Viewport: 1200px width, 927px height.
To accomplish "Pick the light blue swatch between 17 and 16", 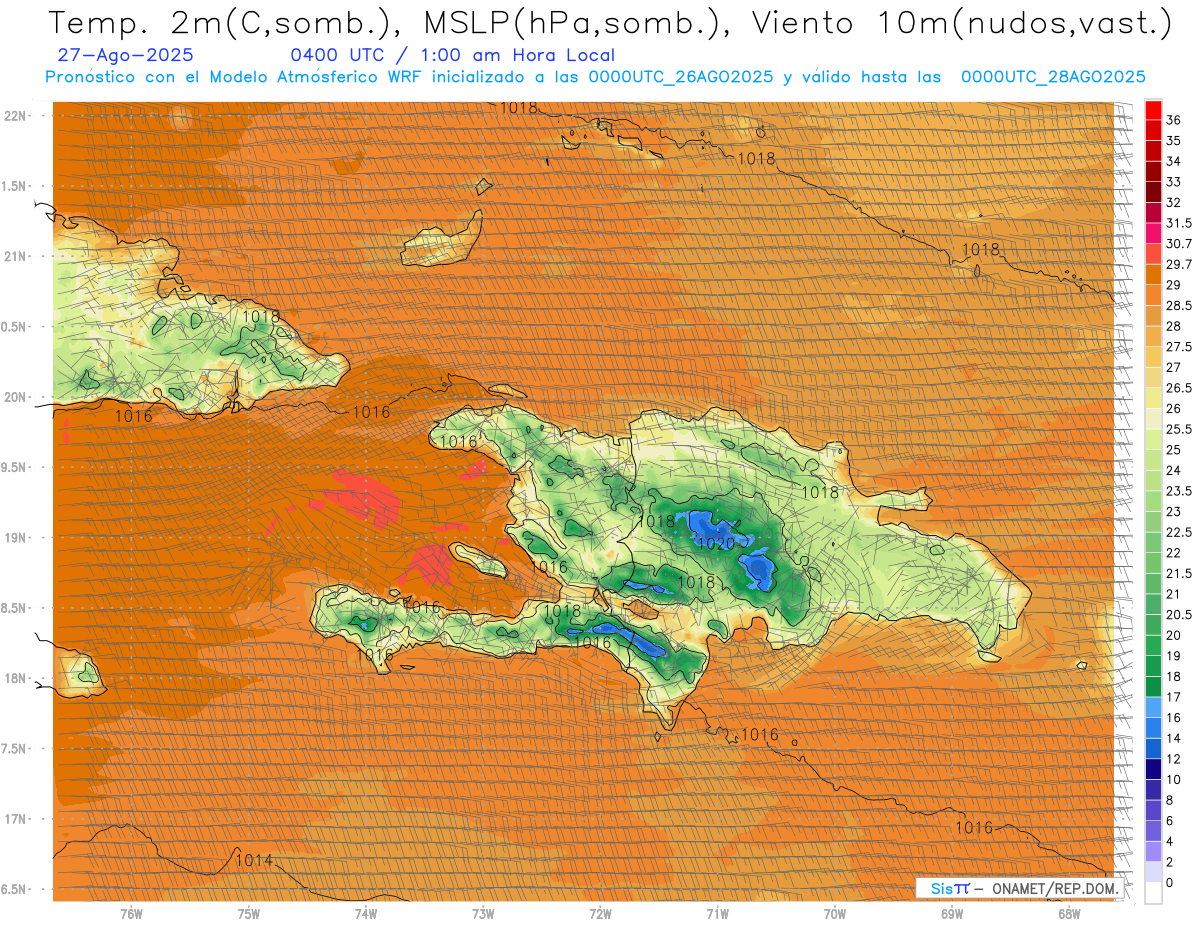I will (x=1153, y=707).
